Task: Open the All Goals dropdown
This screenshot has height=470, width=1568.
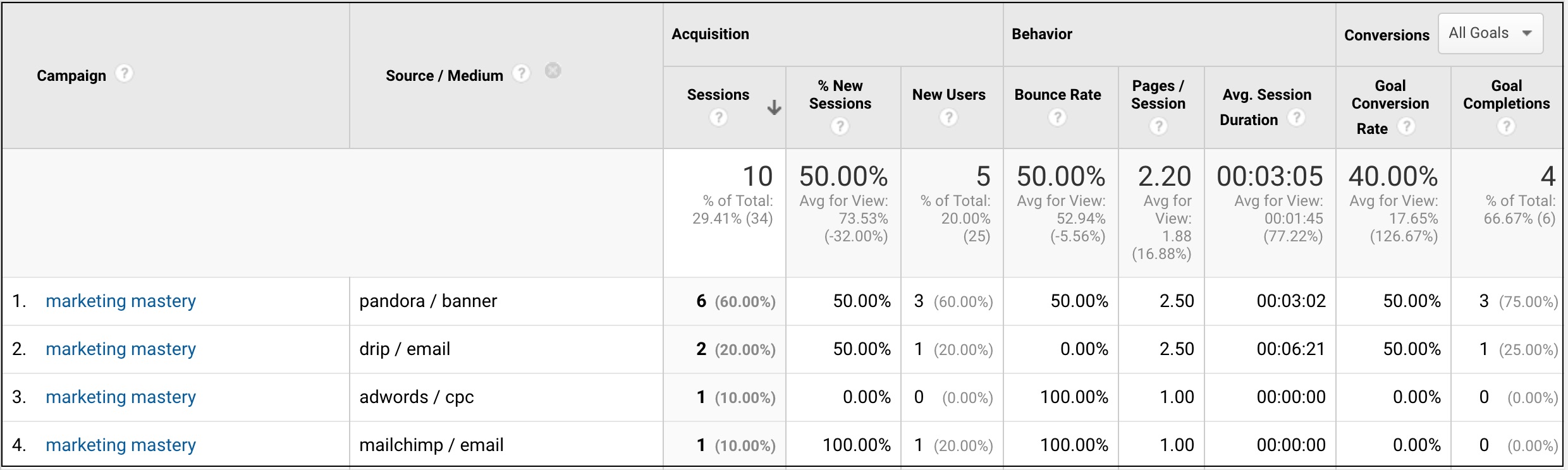Action: pyautogui.click(x=1490, y=33)
